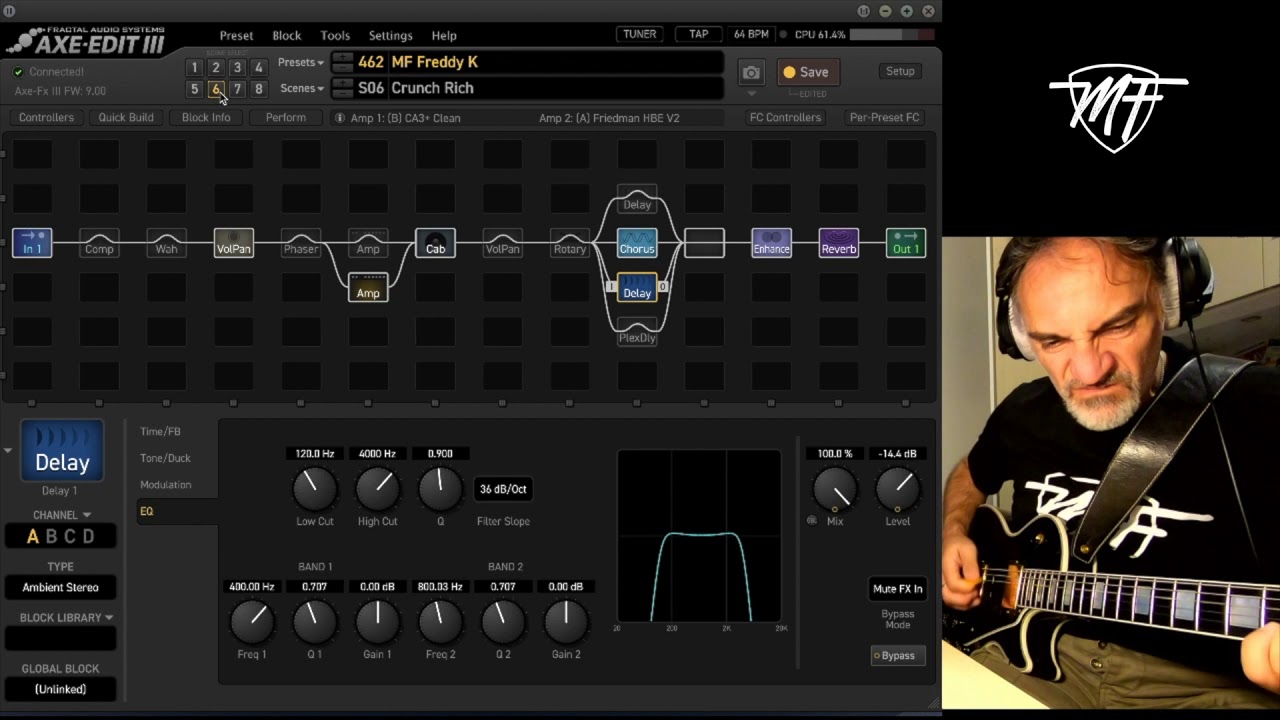Open the Controllers panel
Image resolution: width=1280 pixels, height=720 pixels.
pyautogui.click(x=46, y=117)
